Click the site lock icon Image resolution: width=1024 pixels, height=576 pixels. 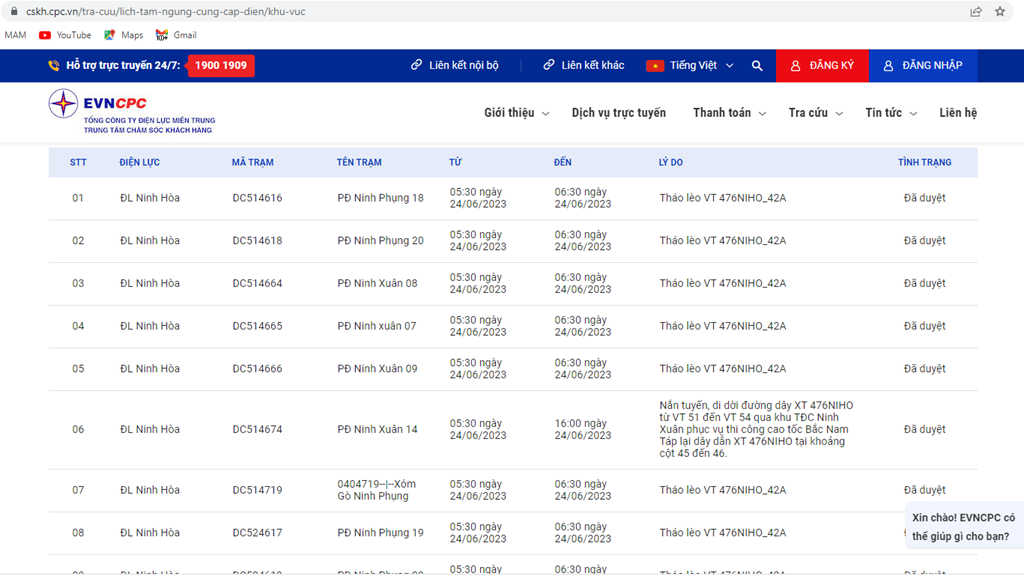[x=12, y=12]
